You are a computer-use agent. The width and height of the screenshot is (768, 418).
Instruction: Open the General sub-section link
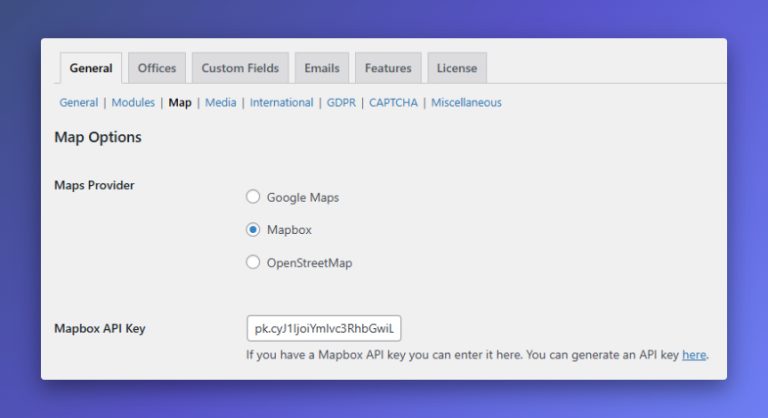coord(79,102)
